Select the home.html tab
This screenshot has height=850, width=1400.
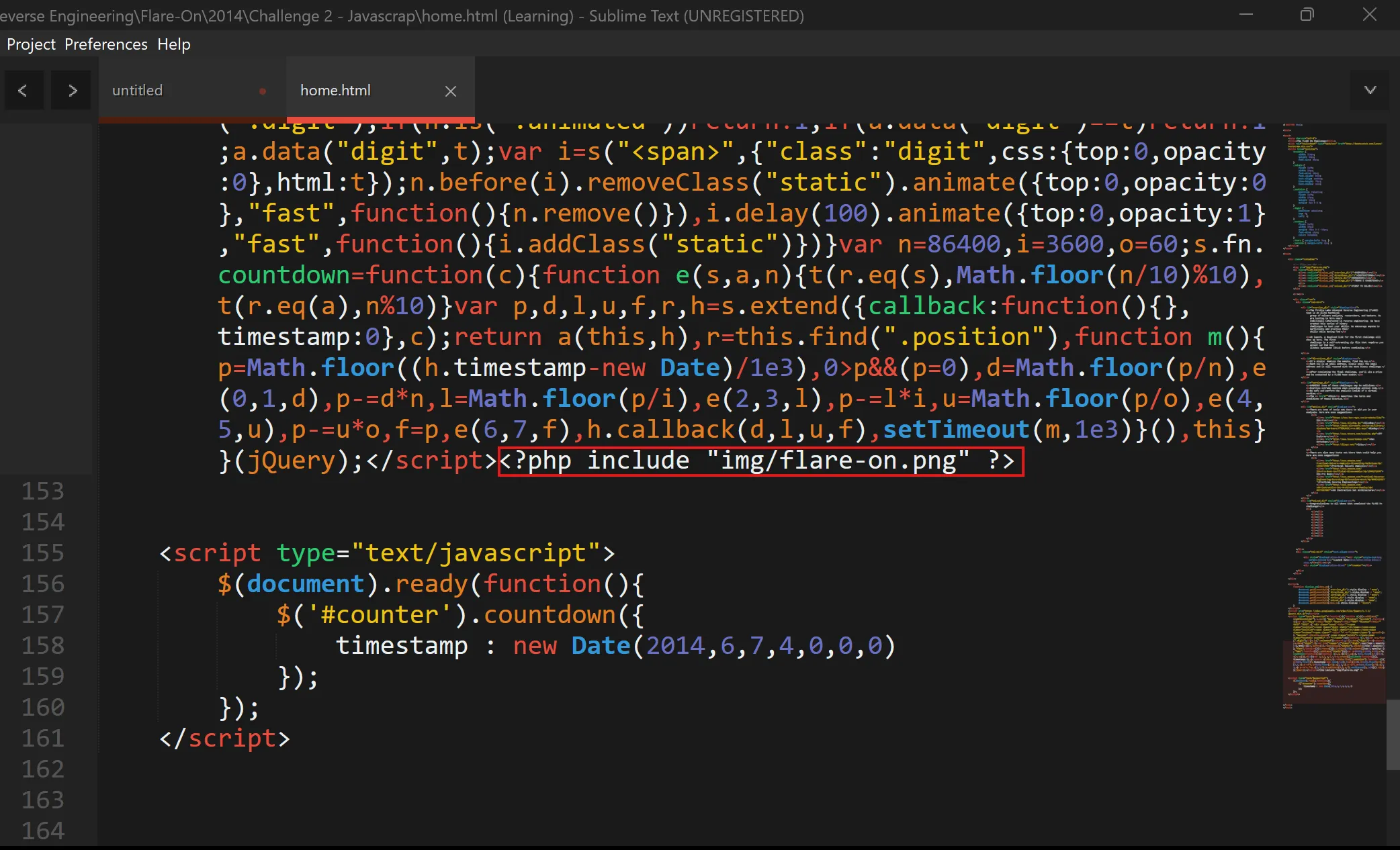tap(335, 91)
